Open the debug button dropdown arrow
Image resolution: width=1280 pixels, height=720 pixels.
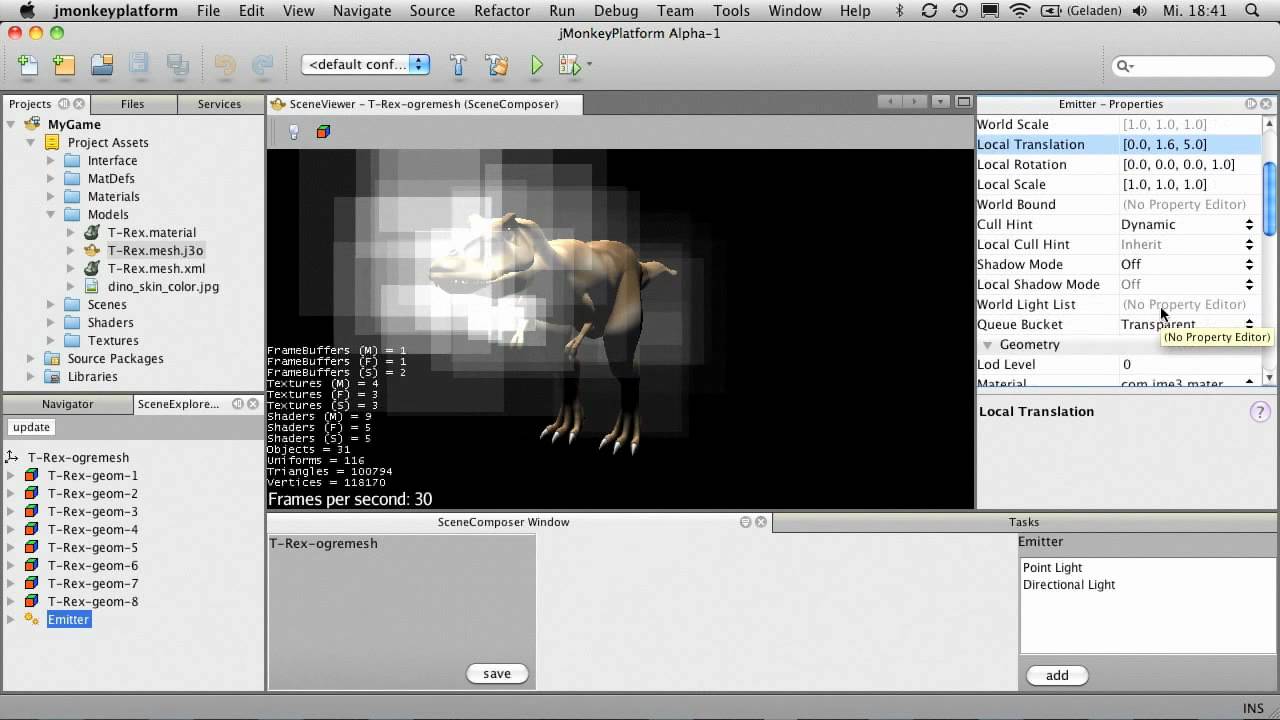click(589, 65)
